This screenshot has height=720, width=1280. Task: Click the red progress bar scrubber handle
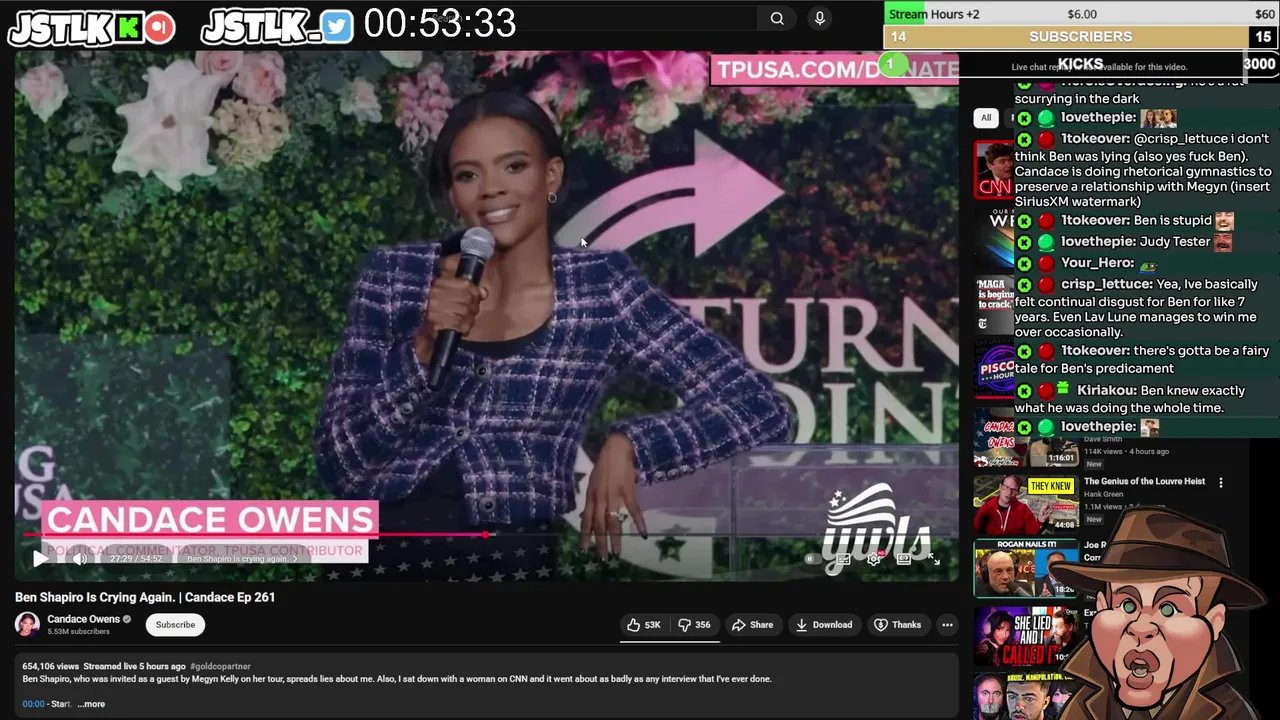pyautogui.click(x=486, y=535)
